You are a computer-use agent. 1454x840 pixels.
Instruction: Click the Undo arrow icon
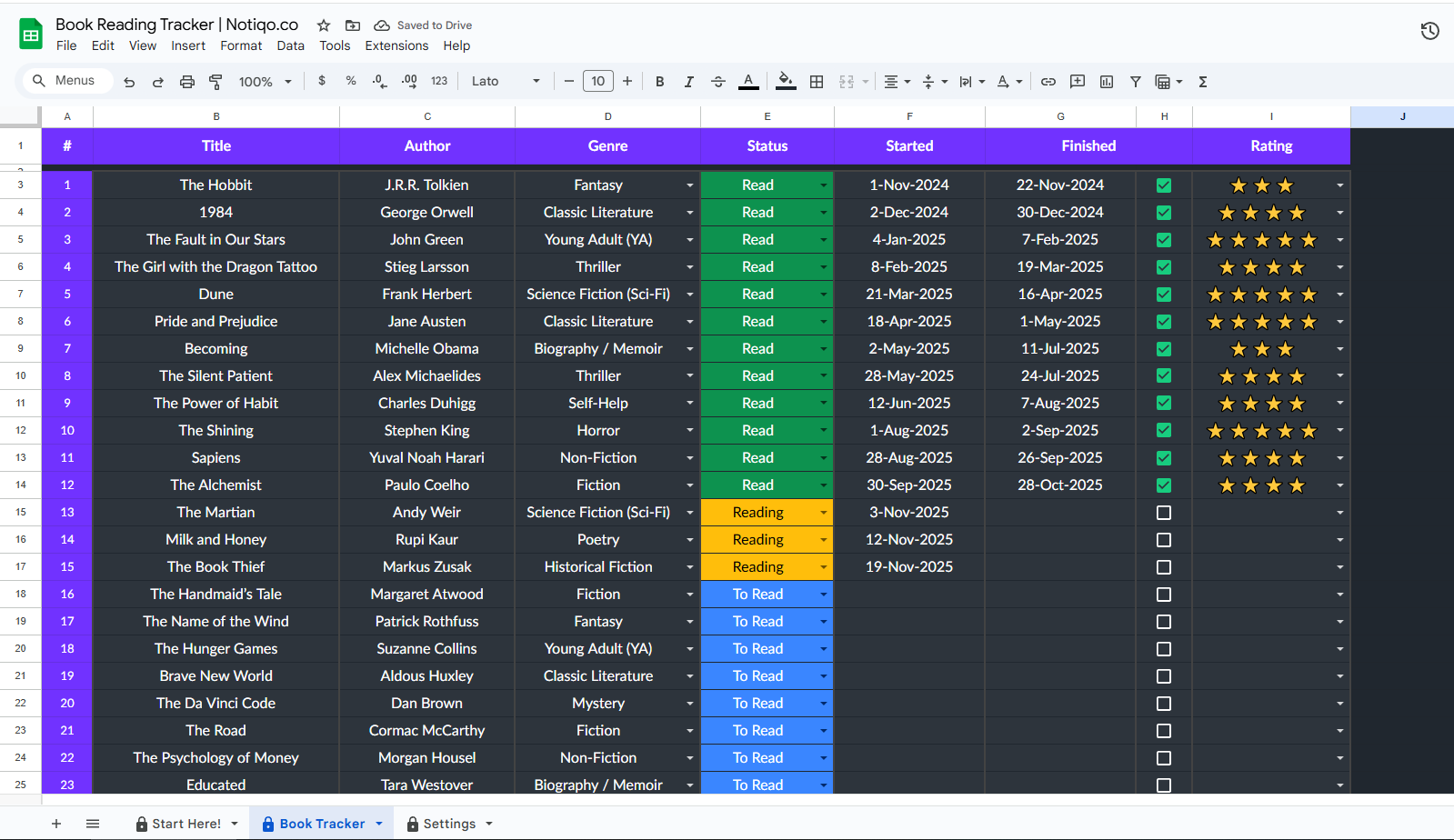pos(129,82)
